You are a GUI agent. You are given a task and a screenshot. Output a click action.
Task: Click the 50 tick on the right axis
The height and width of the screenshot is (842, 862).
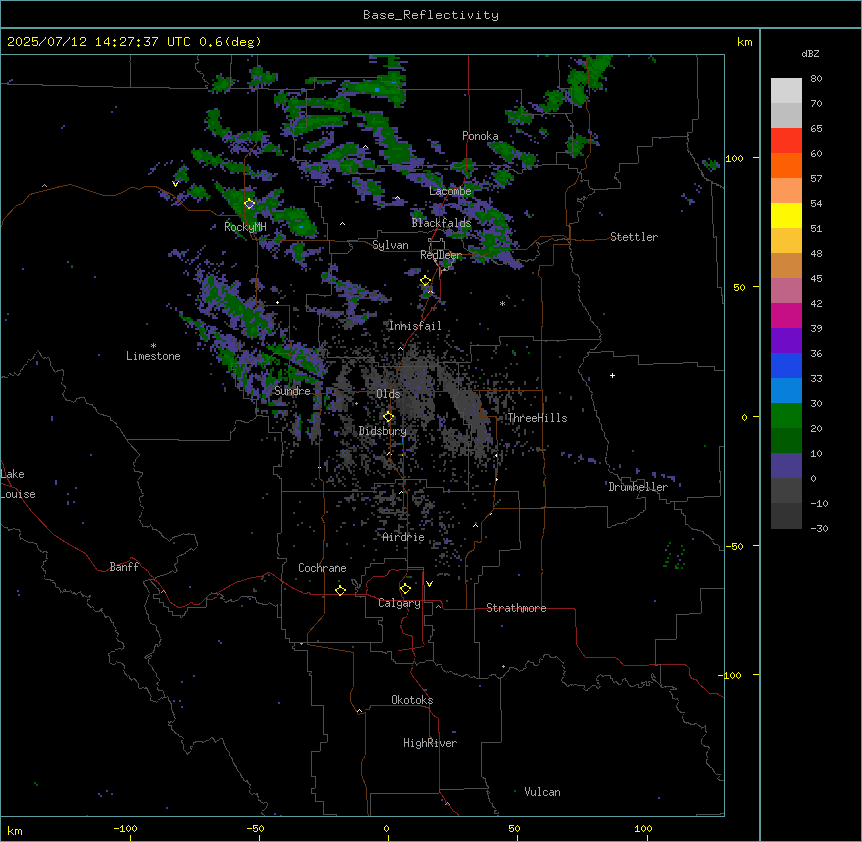click(x=739, y=287)
